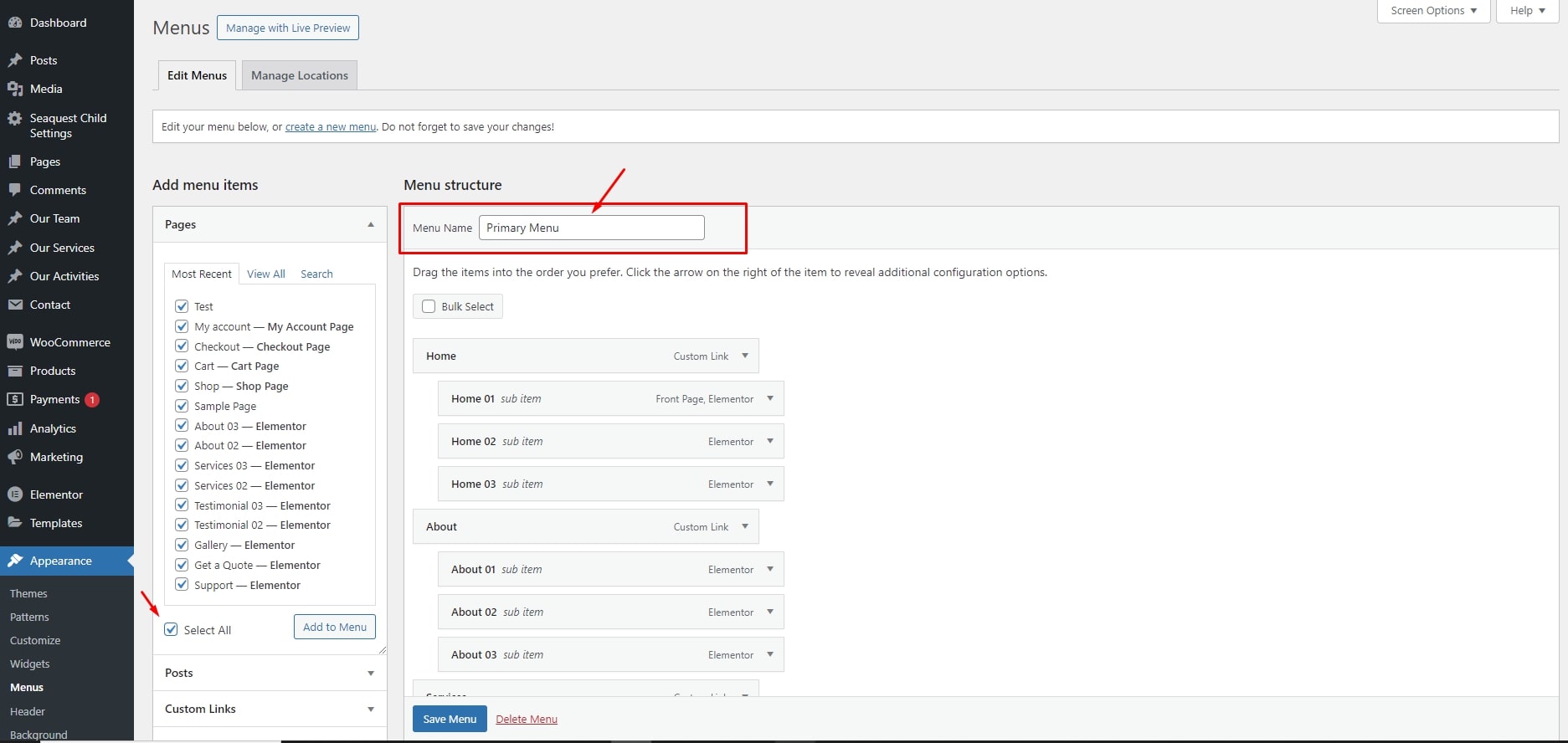
Task: Click the Payments notification badge
Action: [x=92, y=400]
